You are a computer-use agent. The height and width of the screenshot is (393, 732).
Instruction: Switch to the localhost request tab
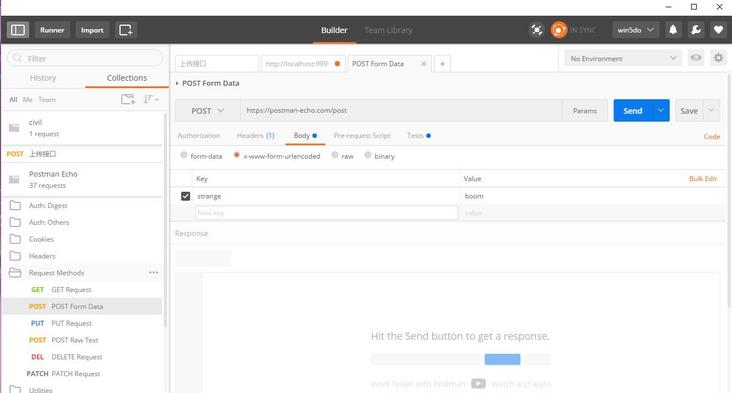click(x=303, y=63)
